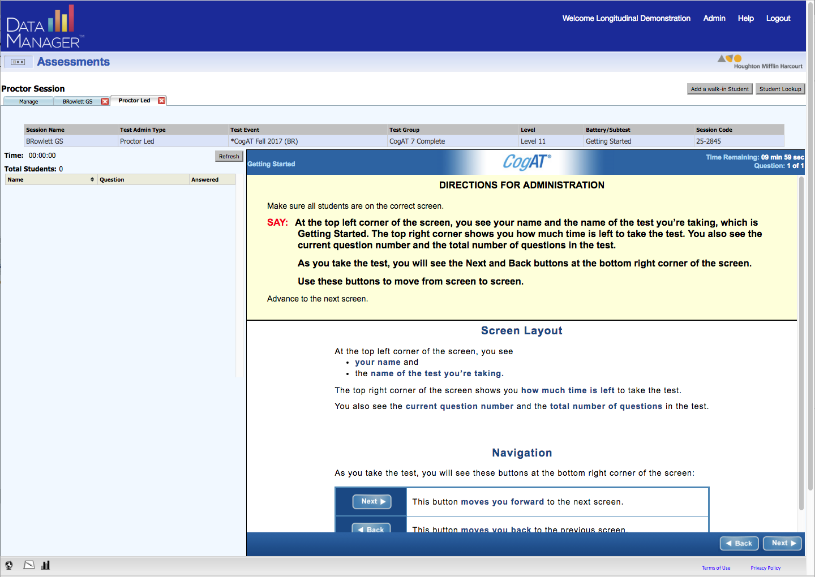Click the Navigation heading
Screen dimensions: 818x580
(523, 454)
